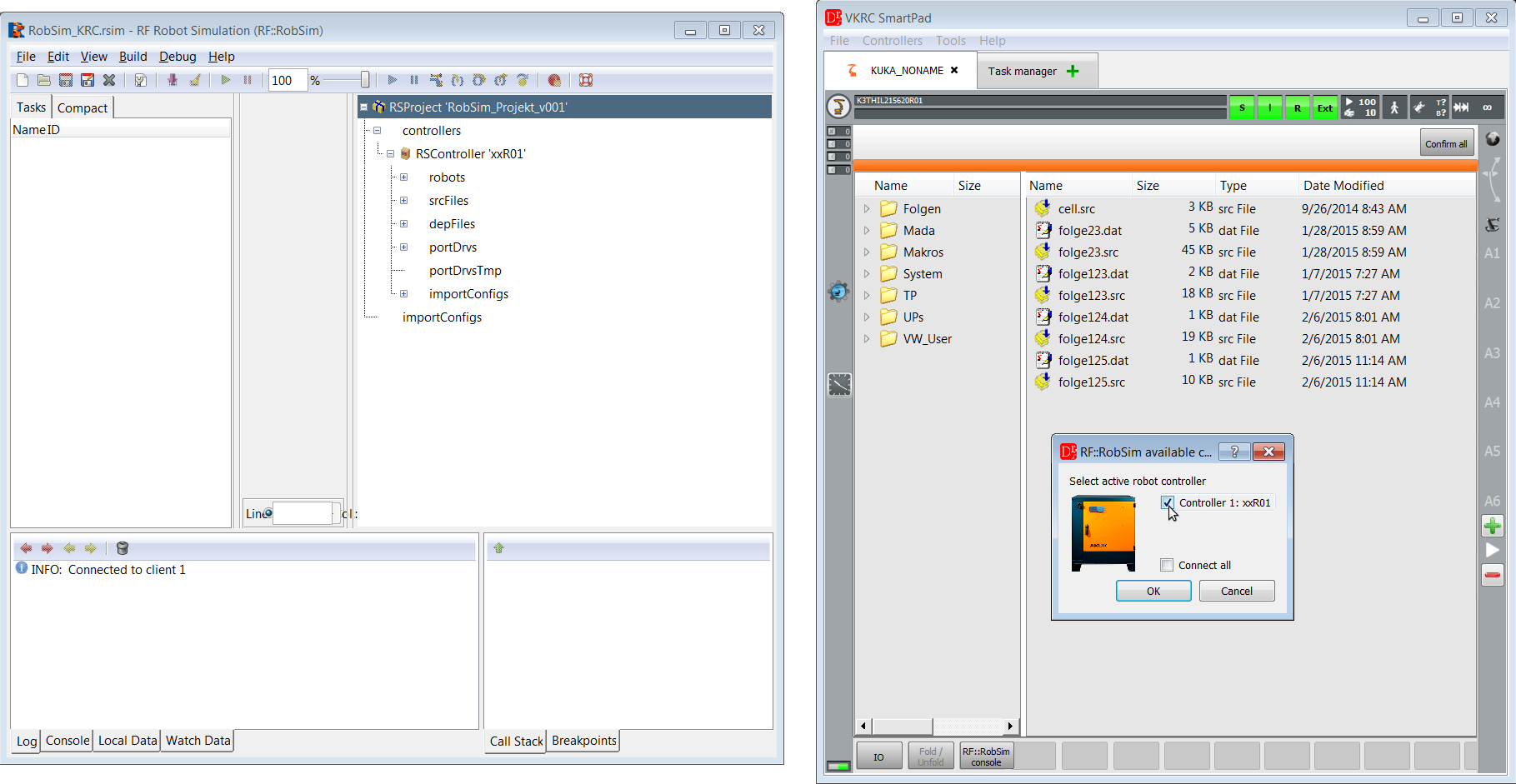Expand the Folgen folder in SmartPad
Image resolution: width=1516 pixels, height=784 pixels.
pos(867,209)
